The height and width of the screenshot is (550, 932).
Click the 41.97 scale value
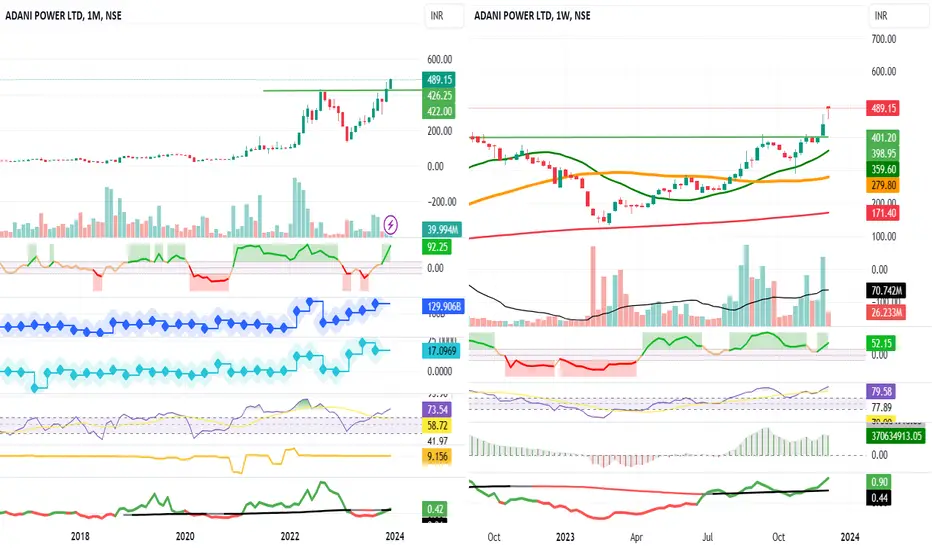pos(437,441)
